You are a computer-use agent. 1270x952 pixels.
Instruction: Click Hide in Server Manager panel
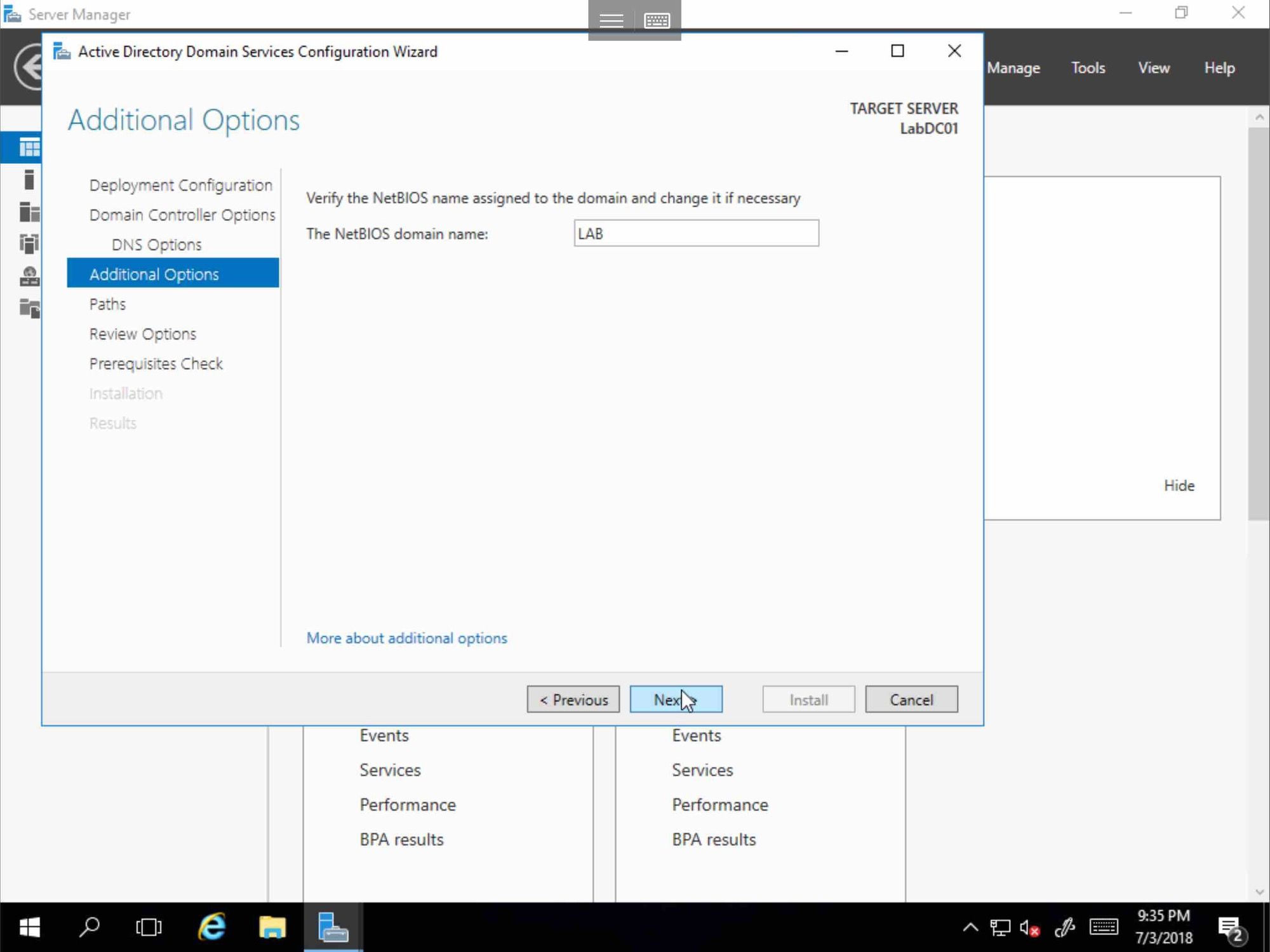point(1179,486)
